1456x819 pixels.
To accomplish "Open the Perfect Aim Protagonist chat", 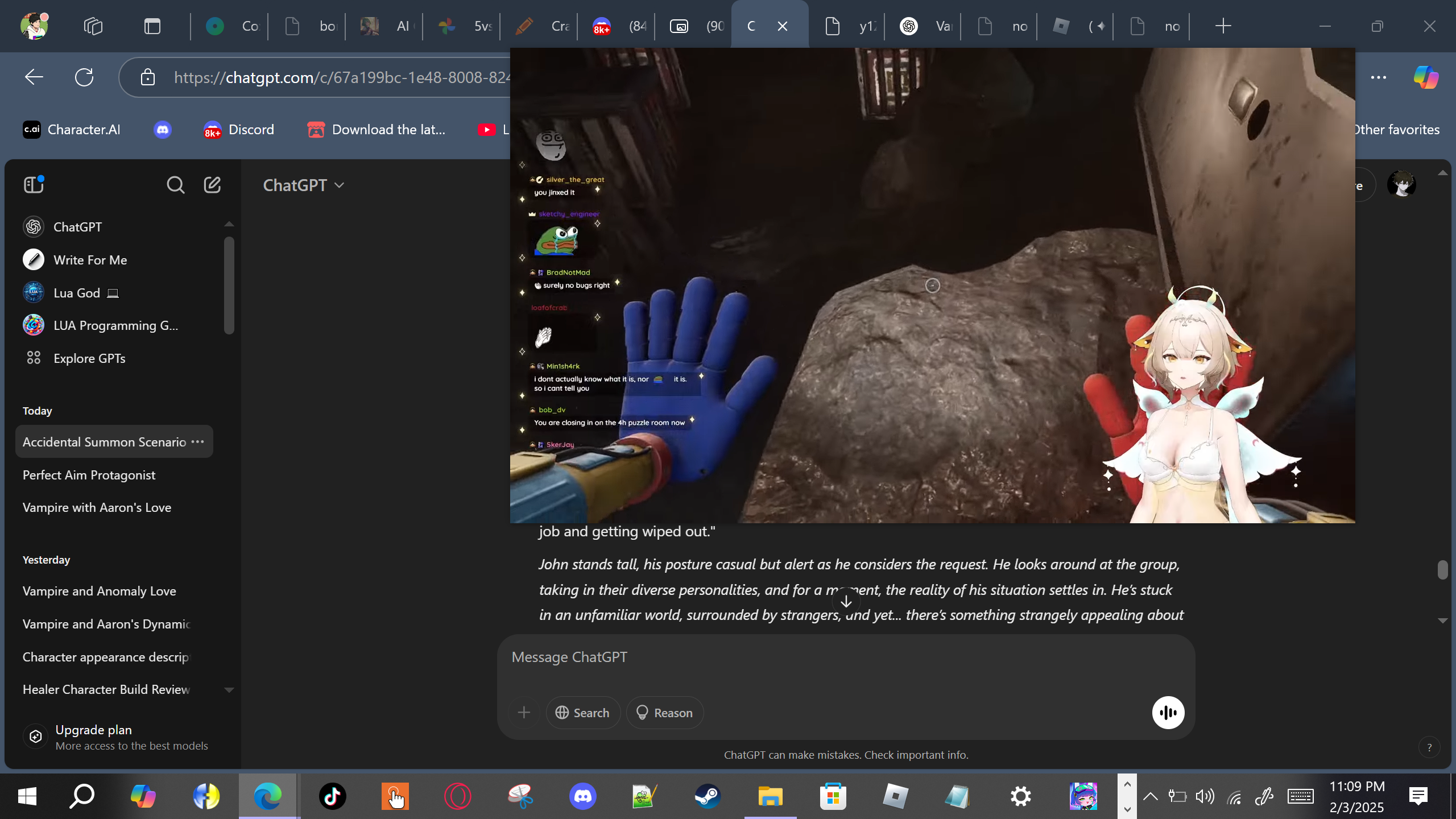I will pos(114,475).
